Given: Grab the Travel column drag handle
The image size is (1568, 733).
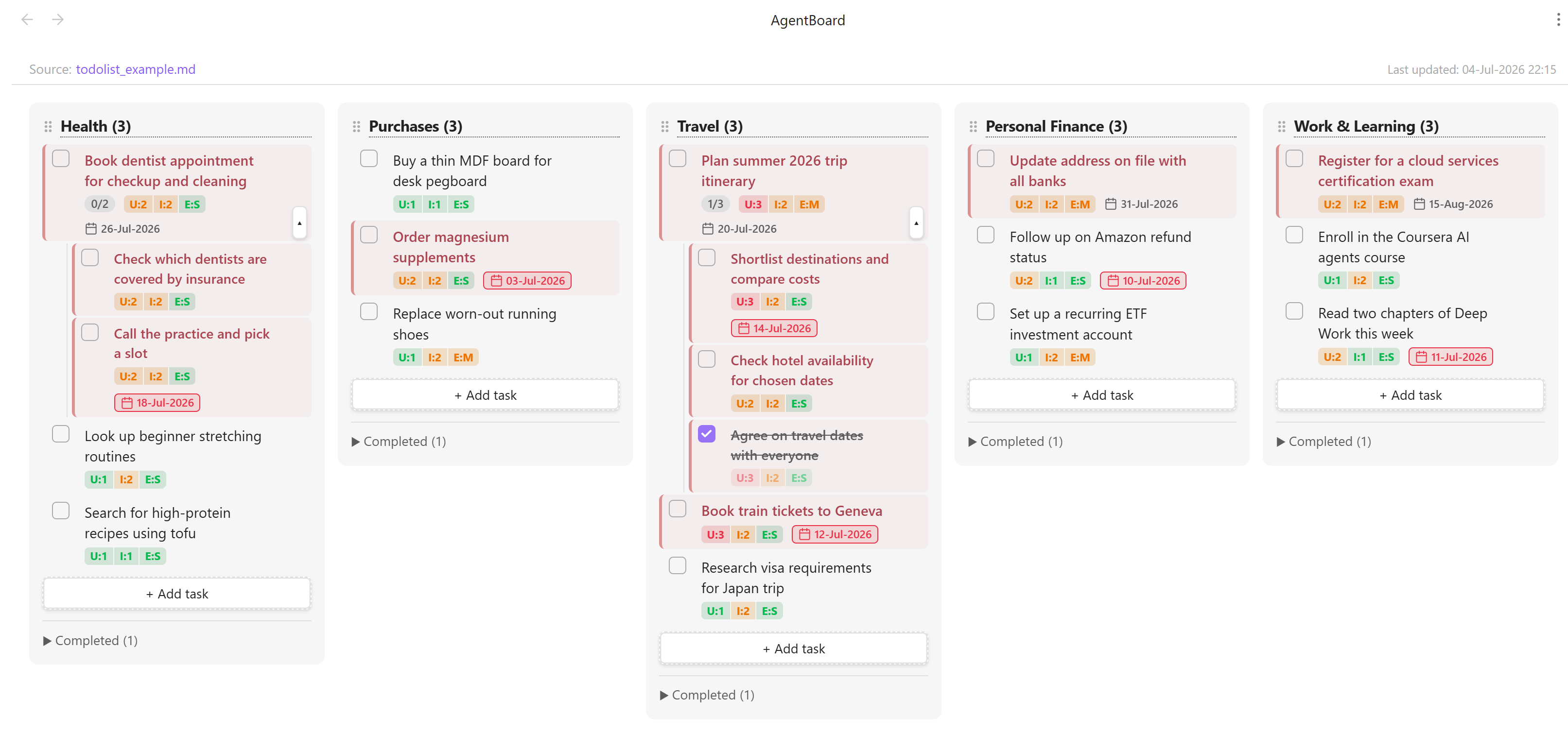Looking at the screenshot, I should (665, 126).
